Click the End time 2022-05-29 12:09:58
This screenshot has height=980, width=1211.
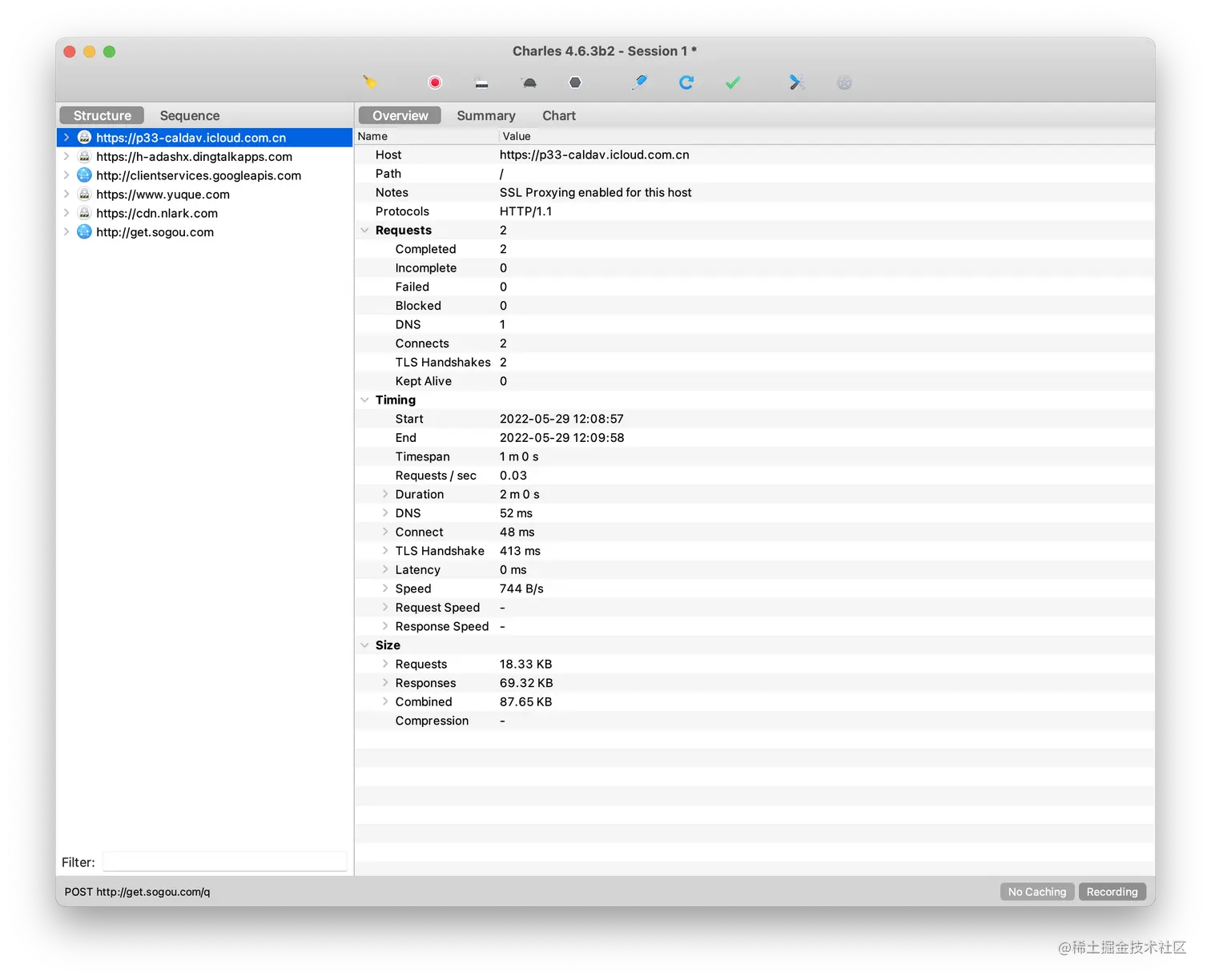(561, 438)
